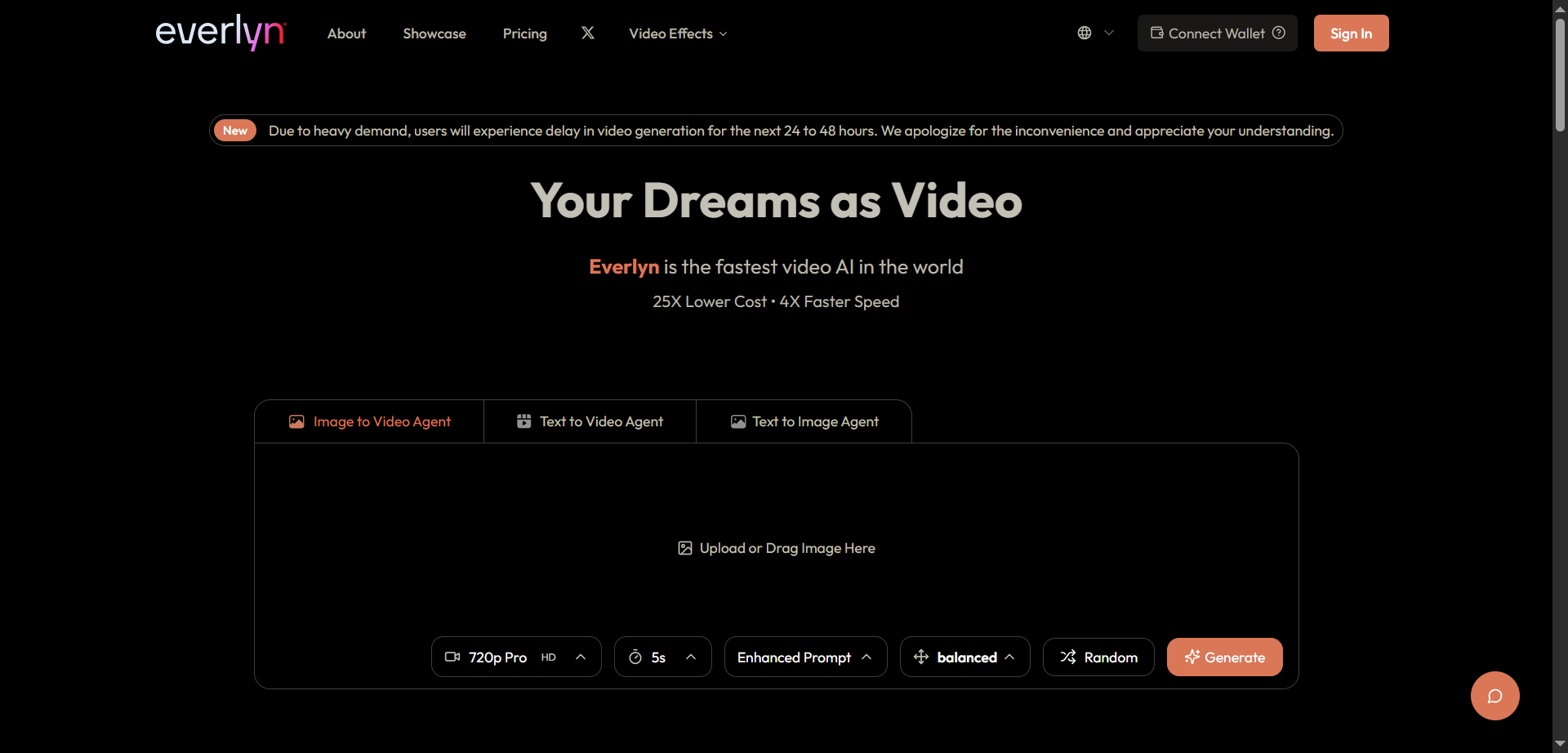1568x753 pixels.
Task: Expand the 5s duration chevron
Action: point(691,657)
